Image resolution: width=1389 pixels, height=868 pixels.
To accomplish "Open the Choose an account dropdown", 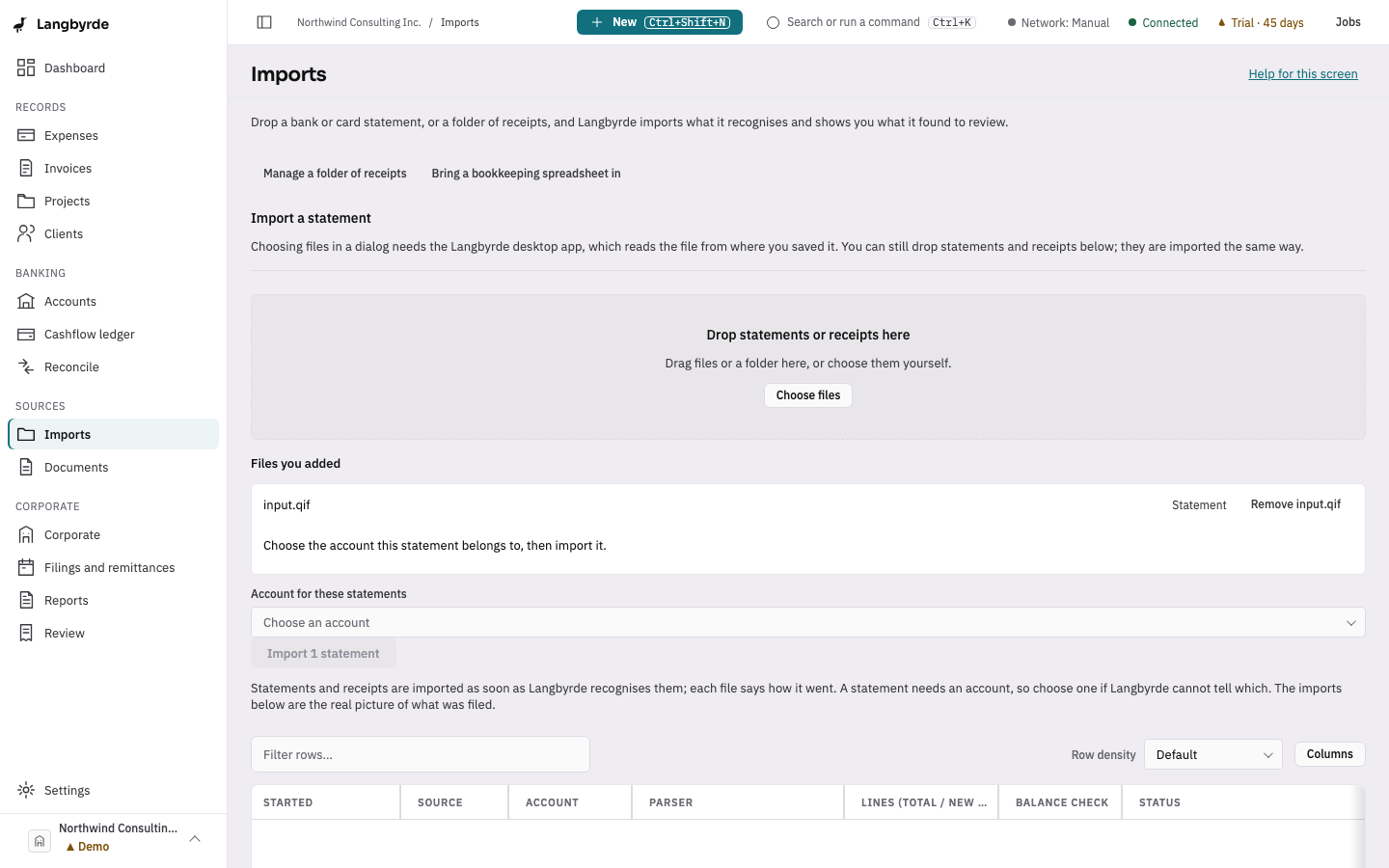I will tap(808, 622).
